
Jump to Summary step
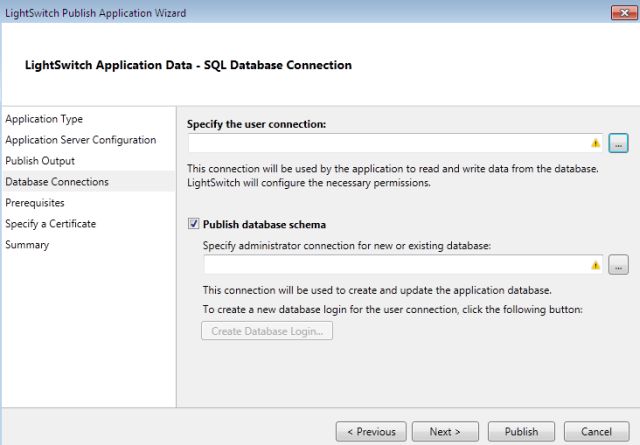[27, 245]
